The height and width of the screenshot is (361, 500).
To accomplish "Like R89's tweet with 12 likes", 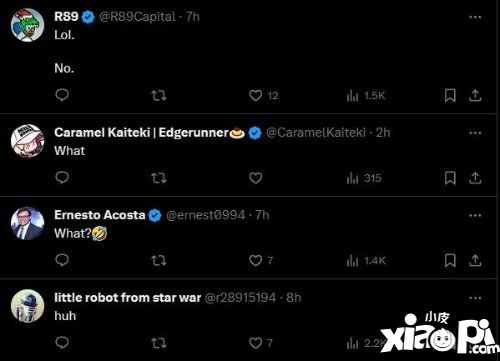I will tap(256, 96).
